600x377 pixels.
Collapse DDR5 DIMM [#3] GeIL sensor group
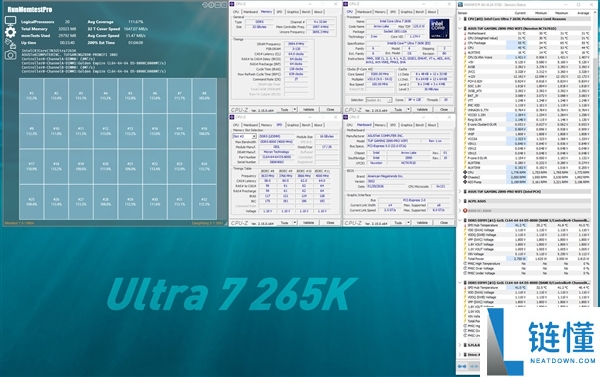(460, 282)
